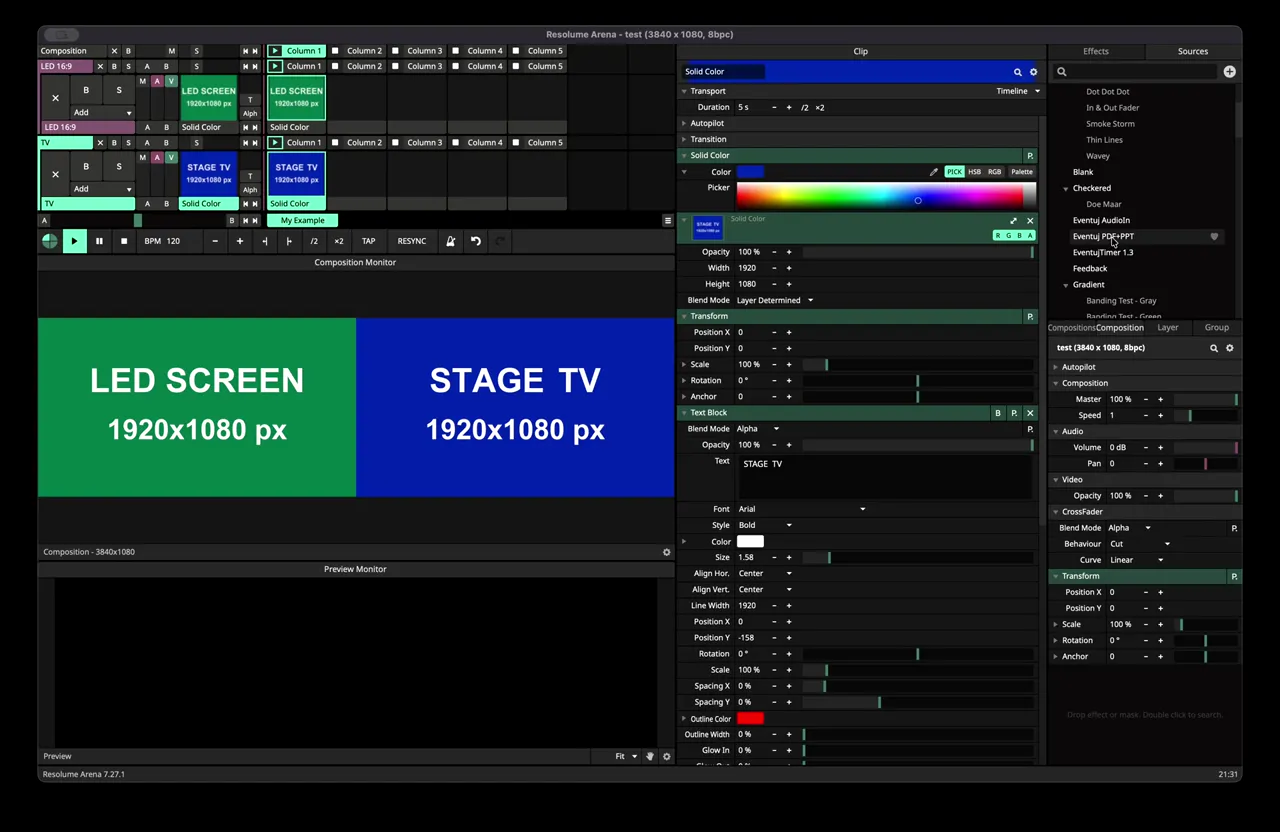Enable the Column 2 checkbox in Composition row
The image size is (1280, 832).
[x=335, y=51]
